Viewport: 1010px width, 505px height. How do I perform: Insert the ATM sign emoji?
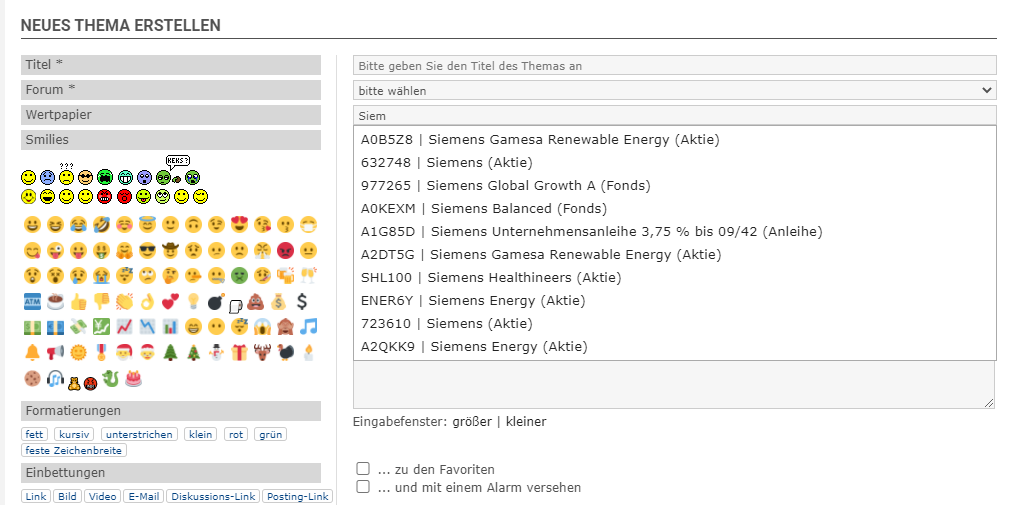31,301
